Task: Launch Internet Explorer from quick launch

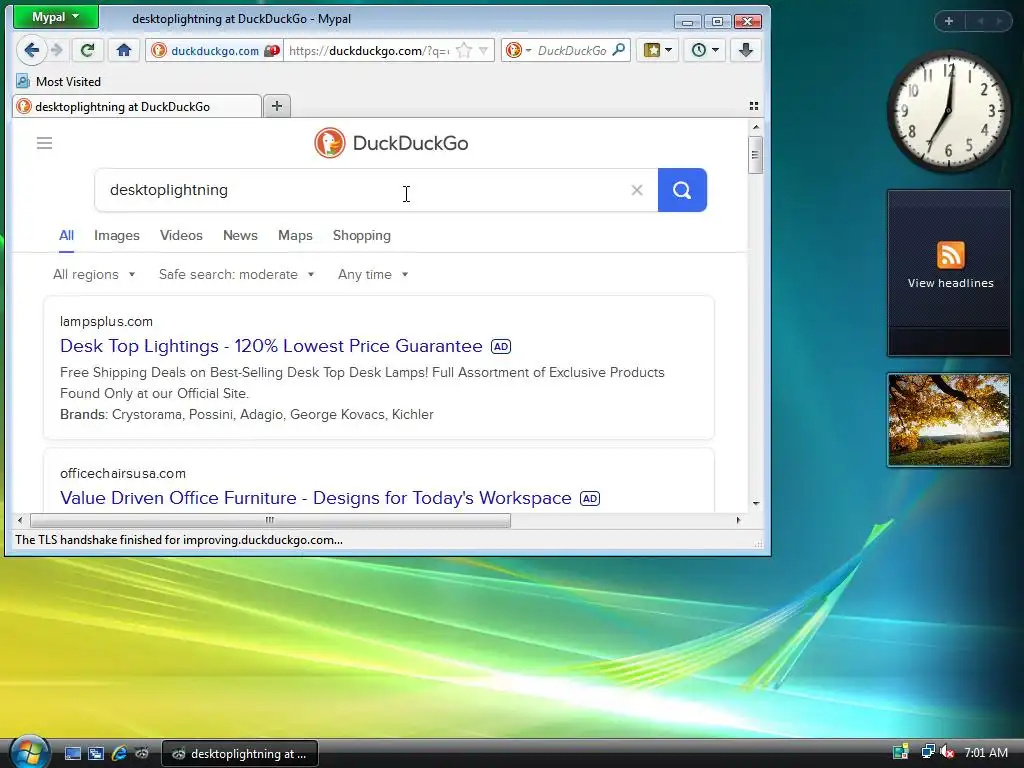Action: coord(119,754)
